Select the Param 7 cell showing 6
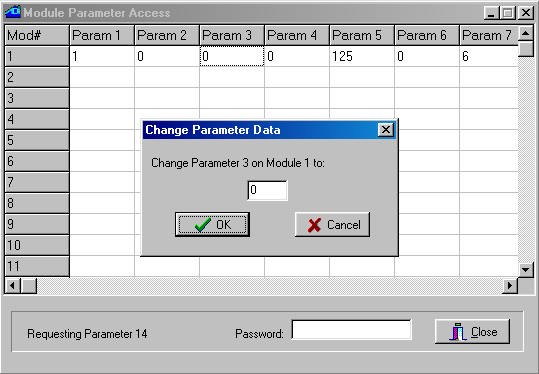This screenshot has height=374, width=539. [489, 56]
